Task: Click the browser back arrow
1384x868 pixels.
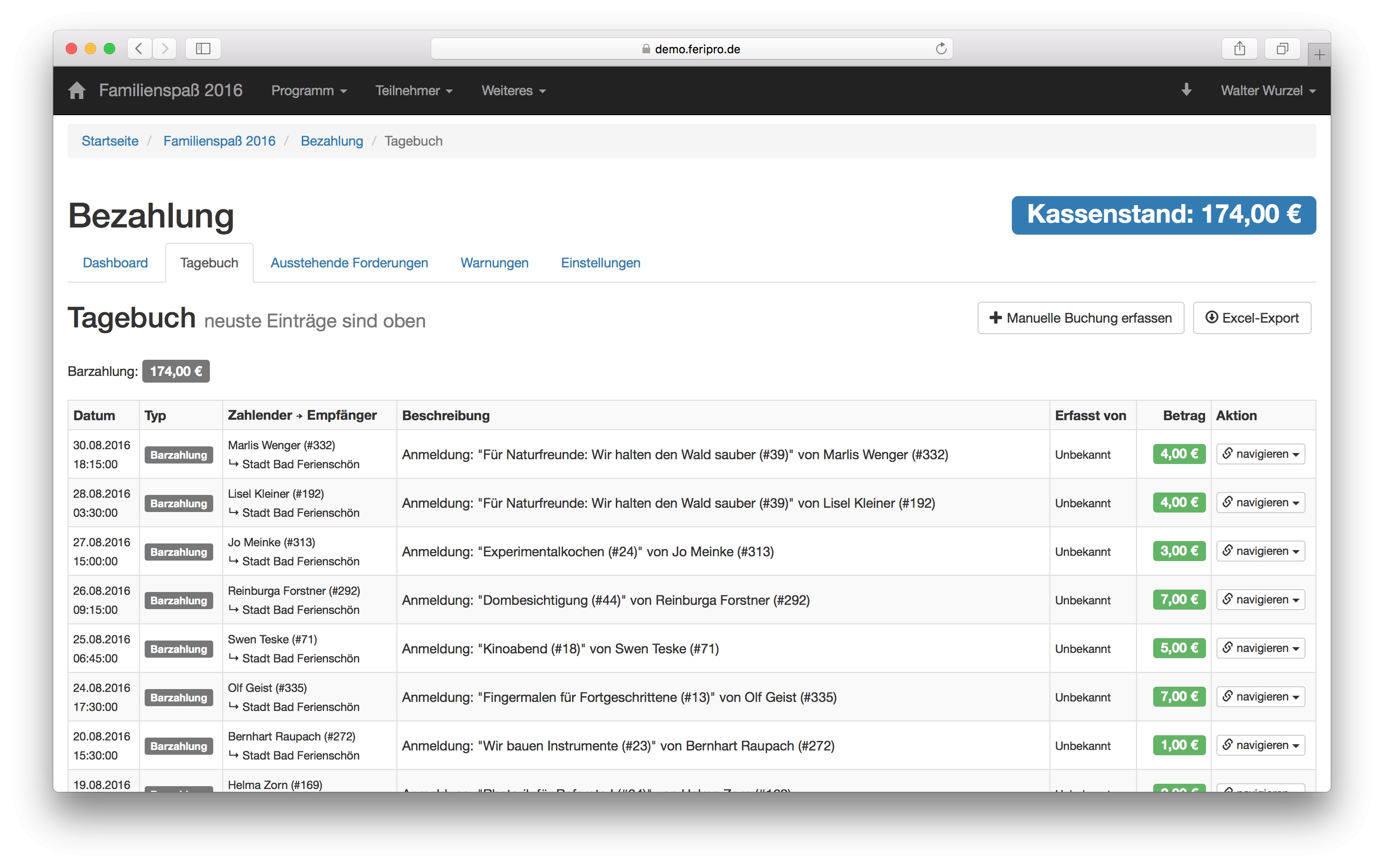Action: [139, 49]
